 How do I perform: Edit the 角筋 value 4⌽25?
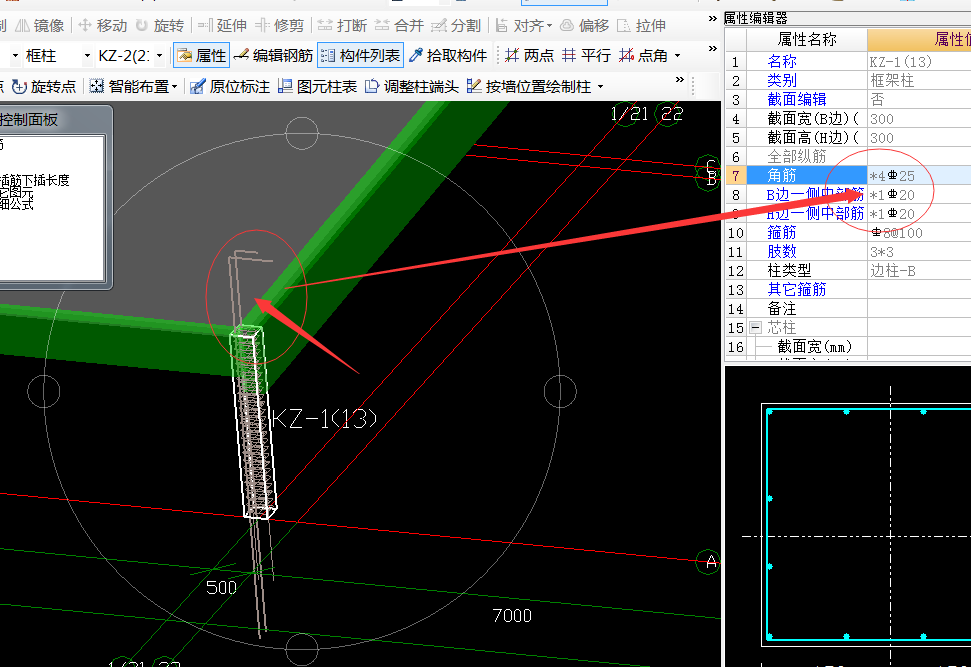tap(919, 176)
